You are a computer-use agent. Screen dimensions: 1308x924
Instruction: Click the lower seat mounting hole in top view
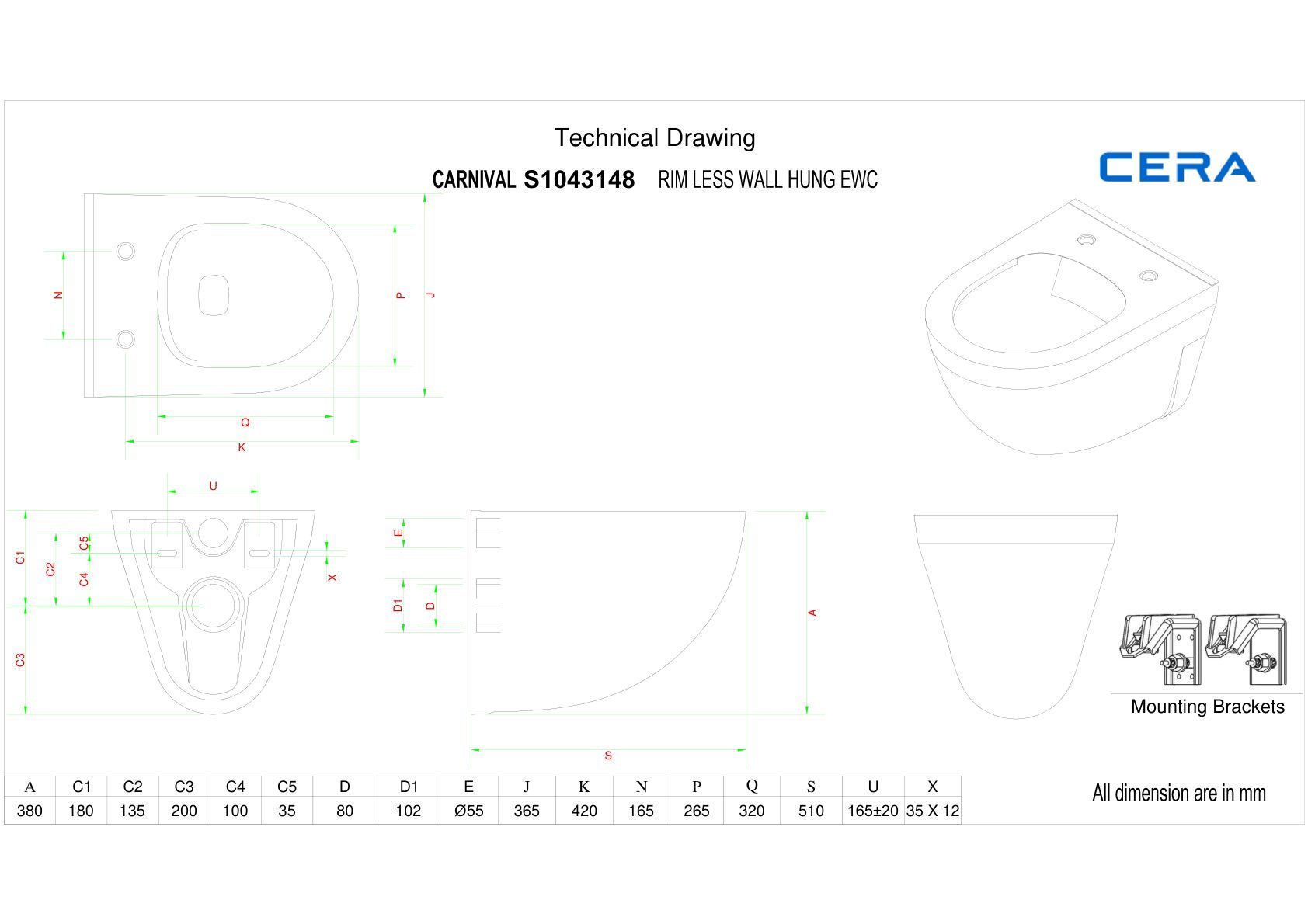pyautogui.click(x=125, y=339)
